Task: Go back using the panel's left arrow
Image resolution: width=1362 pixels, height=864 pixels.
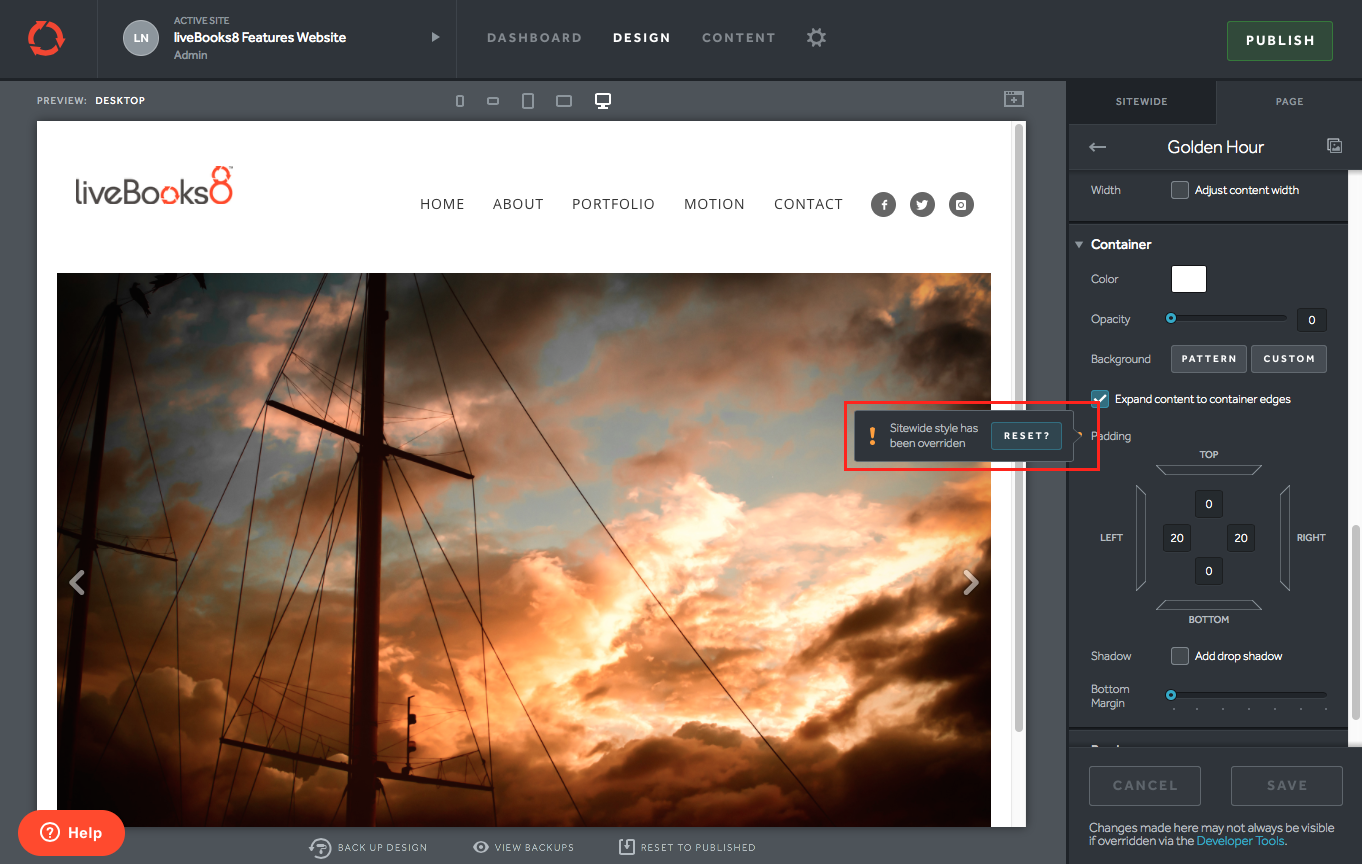Action: pos(1097,147)
